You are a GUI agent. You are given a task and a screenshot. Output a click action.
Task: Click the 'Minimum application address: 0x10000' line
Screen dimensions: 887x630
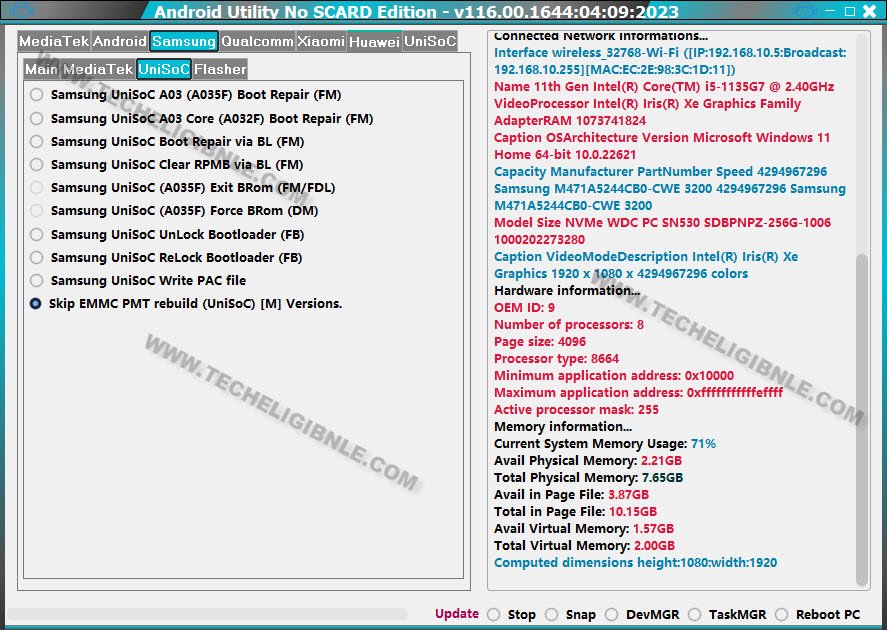pos(614,375)
